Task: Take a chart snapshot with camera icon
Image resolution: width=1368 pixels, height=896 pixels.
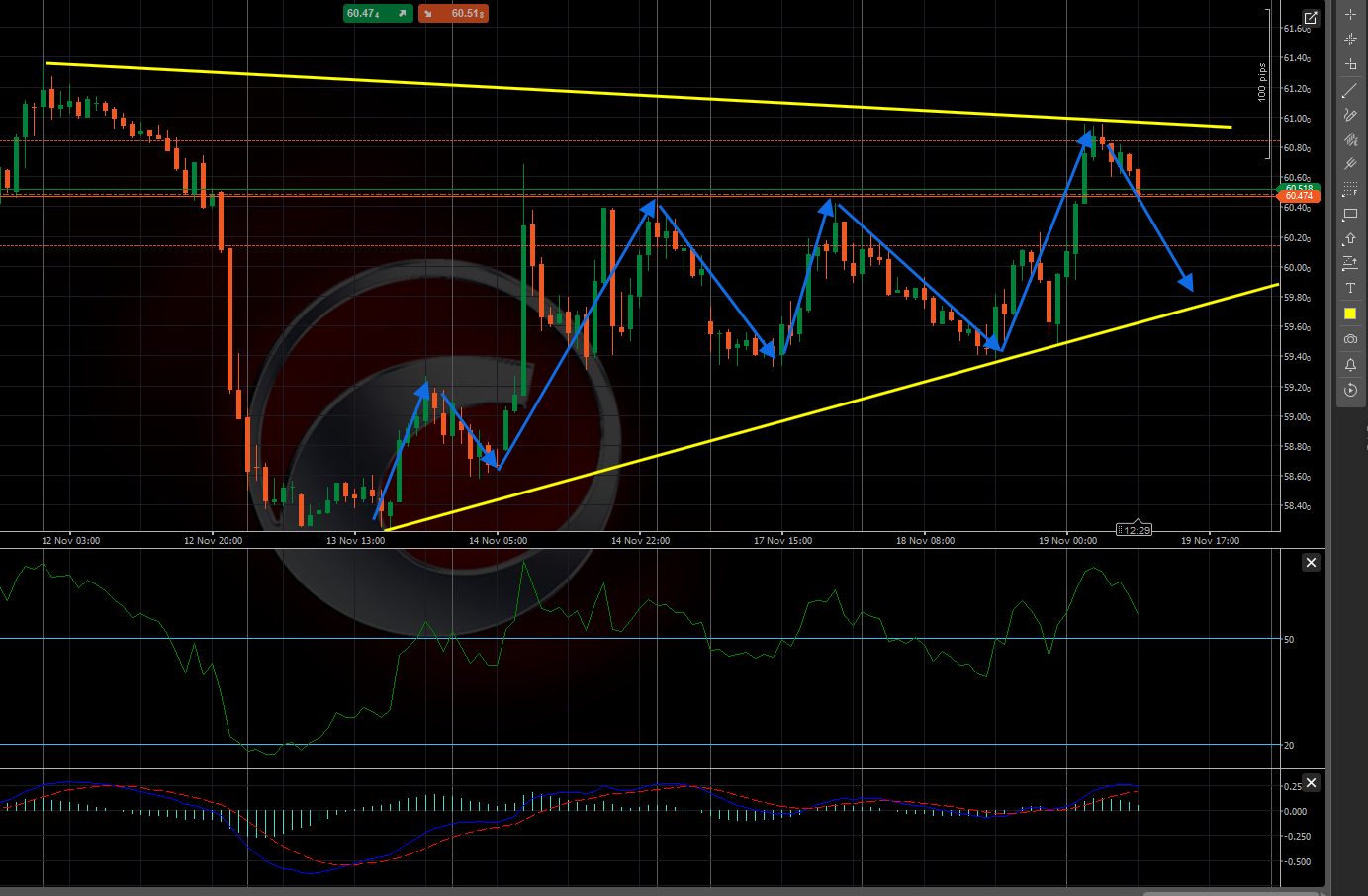Action: (1350, 339)
